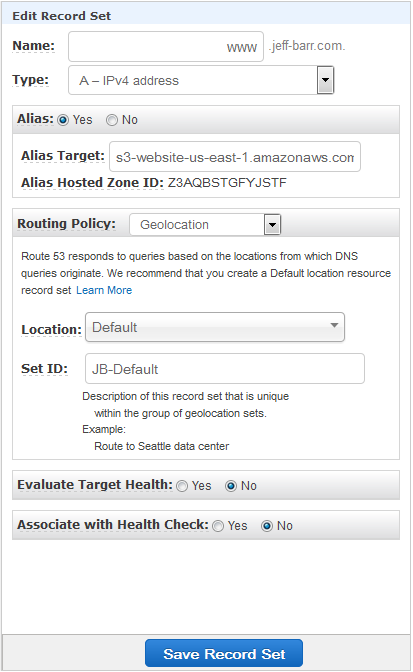
Task: Select No for Evaluate Target Health
Action: pos(231,486)
